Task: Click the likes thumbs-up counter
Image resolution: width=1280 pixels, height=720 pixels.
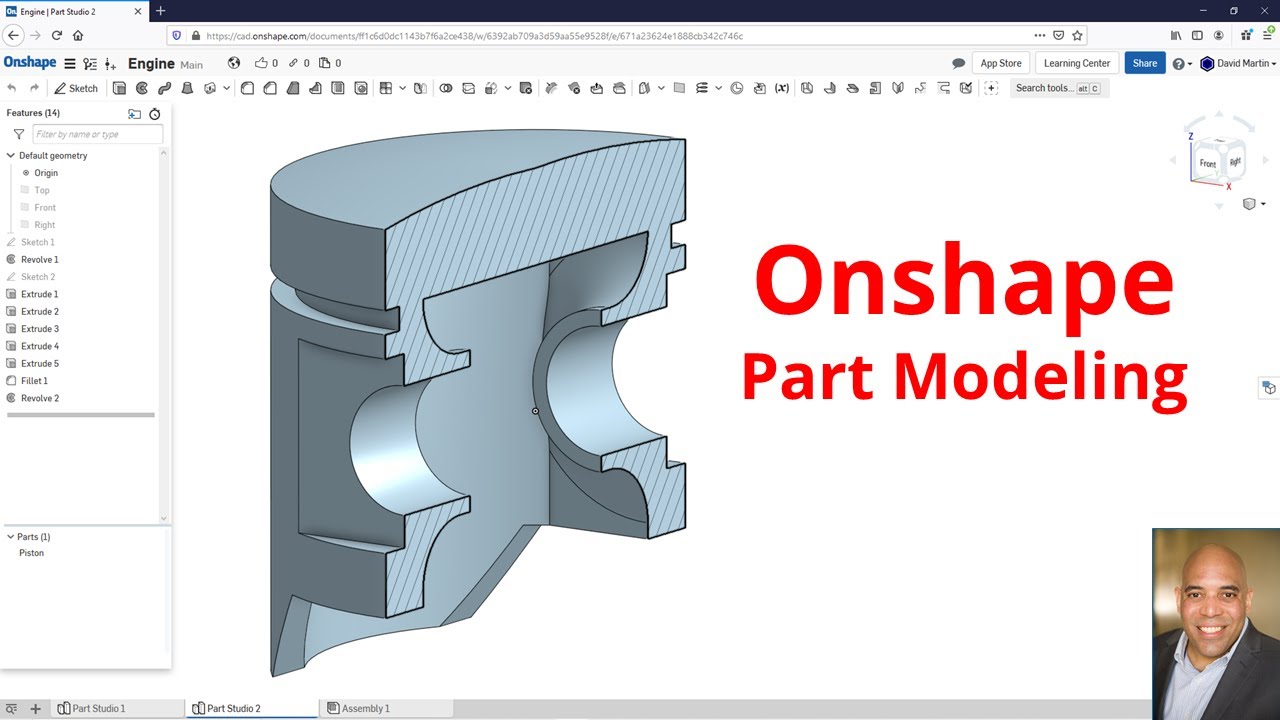Action: (268, 63)
